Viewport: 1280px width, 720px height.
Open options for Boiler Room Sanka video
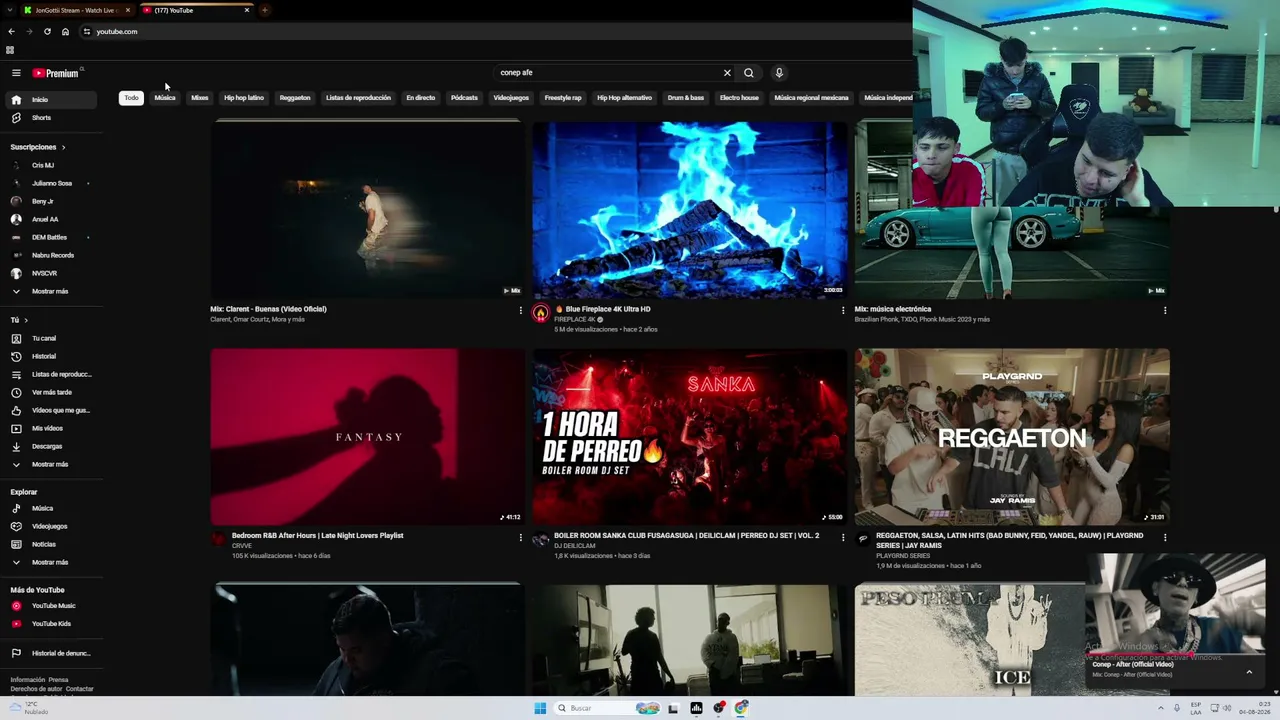point(843,538)
